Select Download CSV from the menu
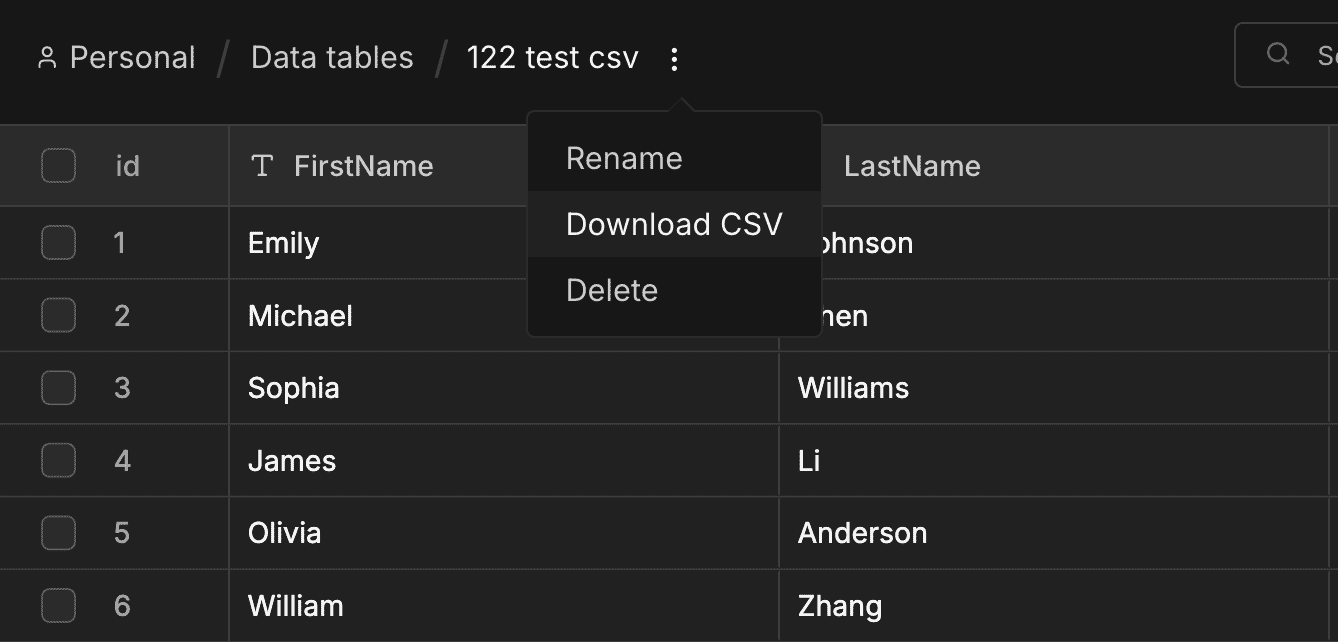1338x642 pixels. [x=675, y=224]
